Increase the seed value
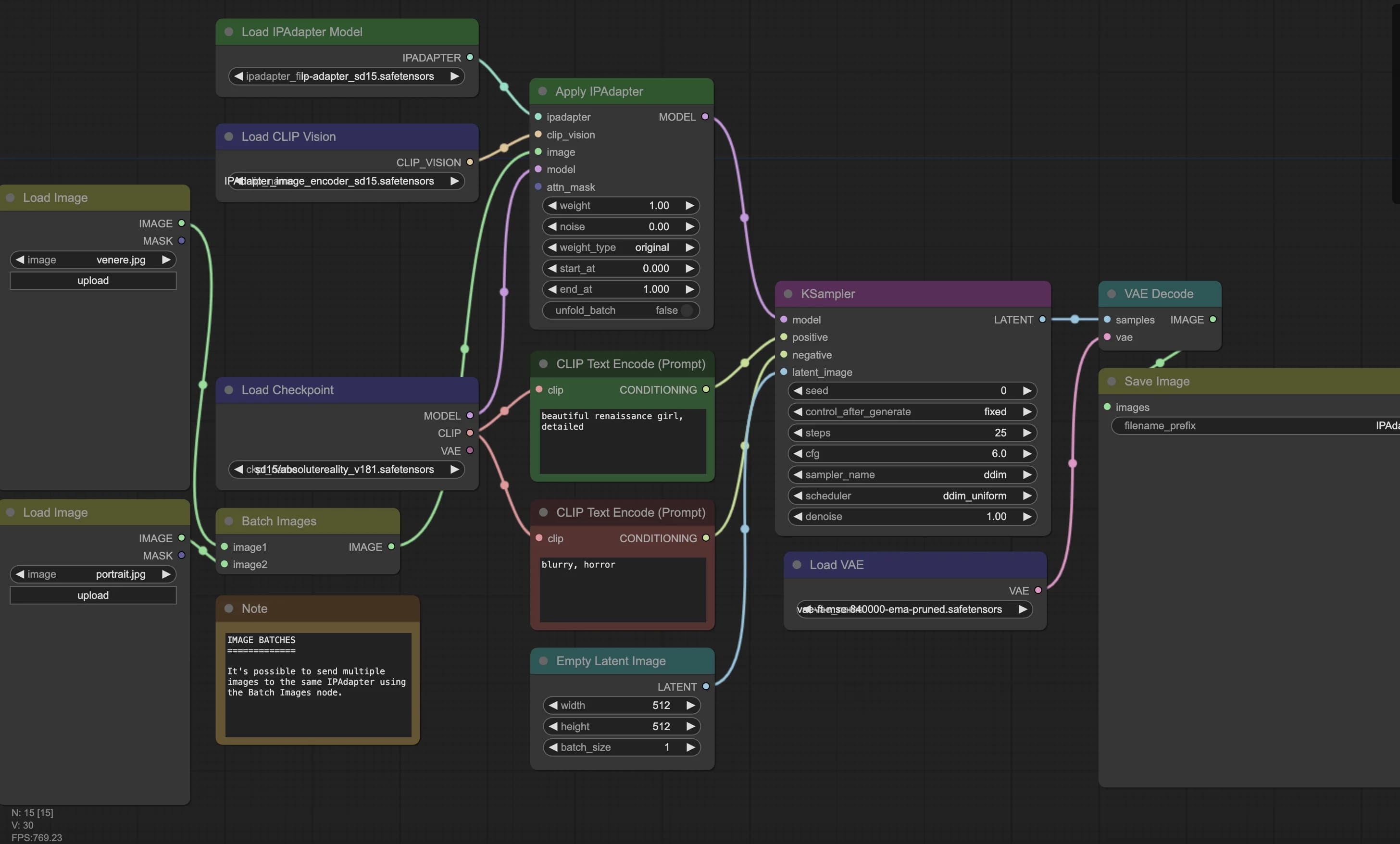This screenshot has height=844, width=1400. pyautogui.click(x=1027, y=390)
